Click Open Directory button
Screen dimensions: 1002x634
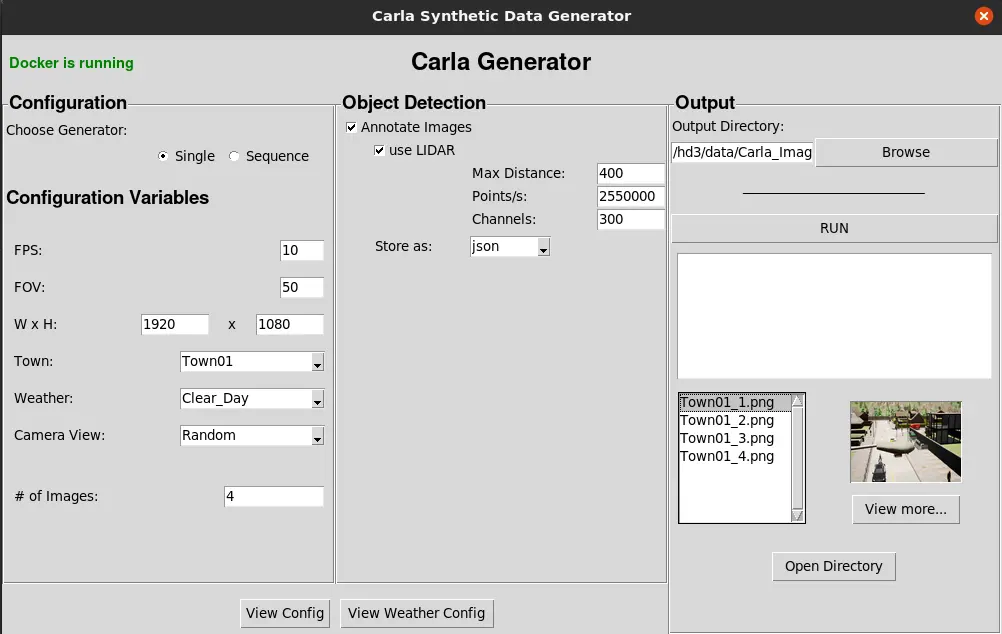pyautogui.click(x=833, y=566)
